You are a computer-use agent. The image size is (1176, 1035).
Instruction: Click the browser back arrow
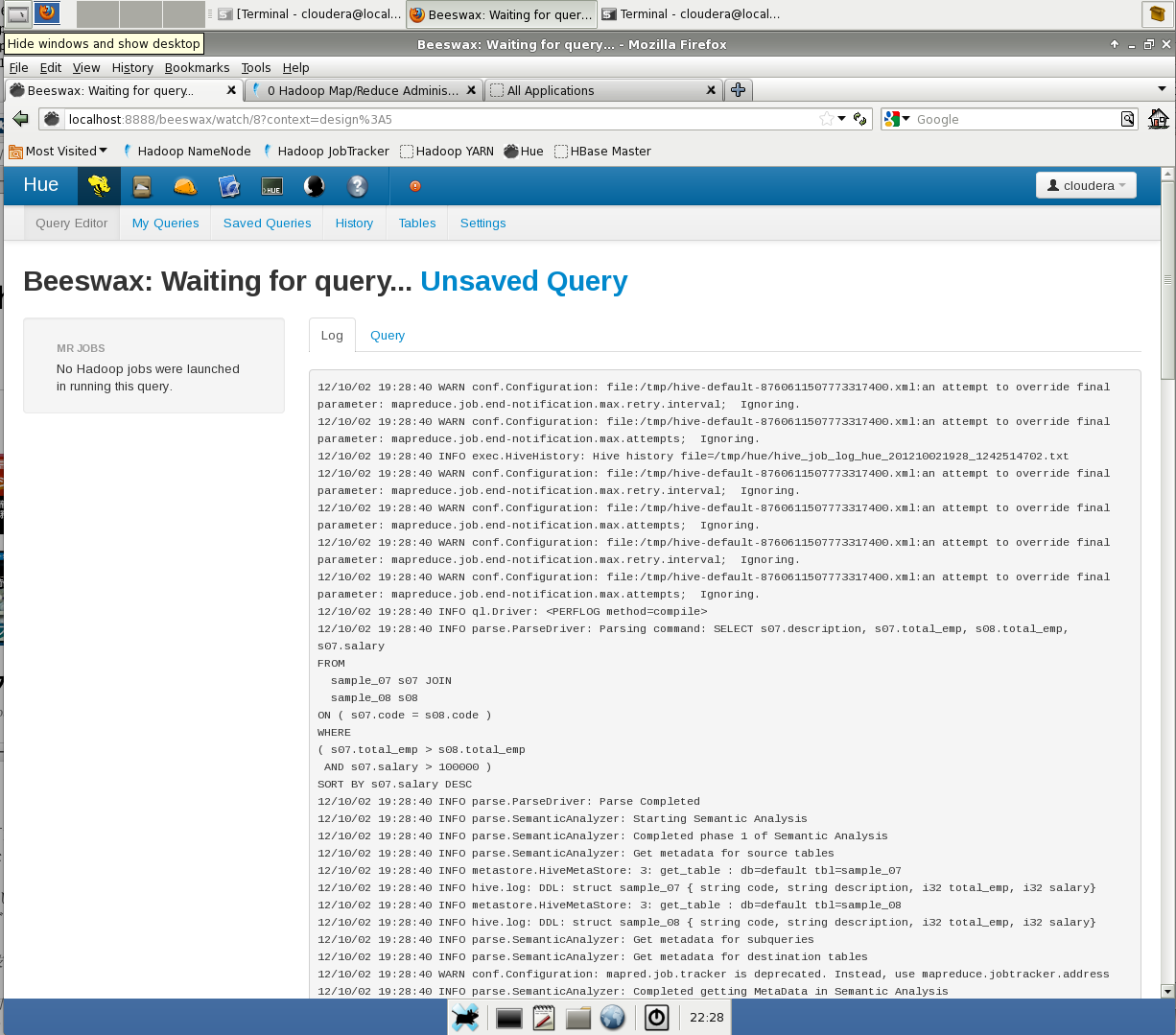21,119
